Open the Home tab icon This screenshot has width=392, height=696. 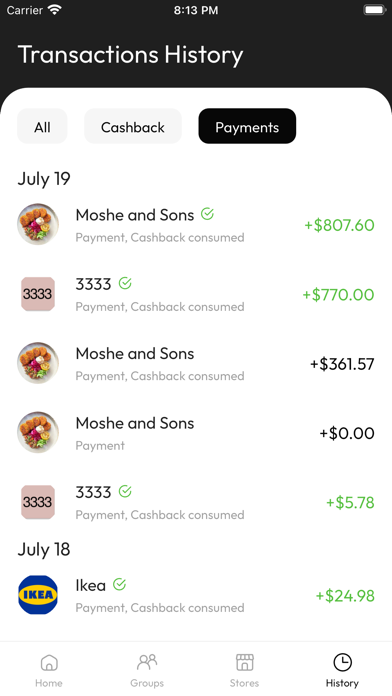(x=49, y=663)
